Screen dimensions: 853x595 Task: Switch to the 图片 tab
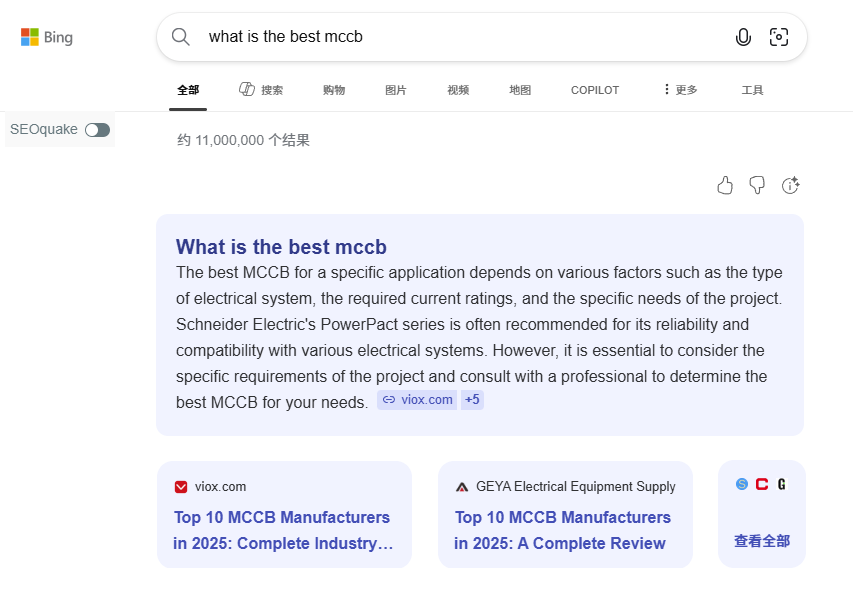(x=396, y=90)
